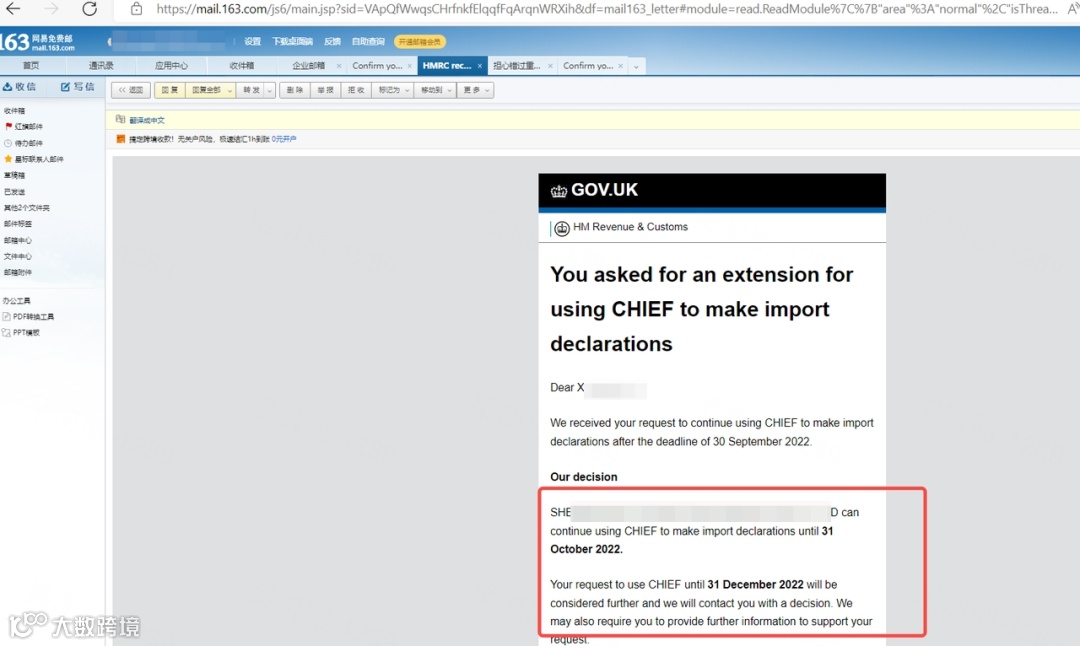Click the padlock site info icon

136,9
